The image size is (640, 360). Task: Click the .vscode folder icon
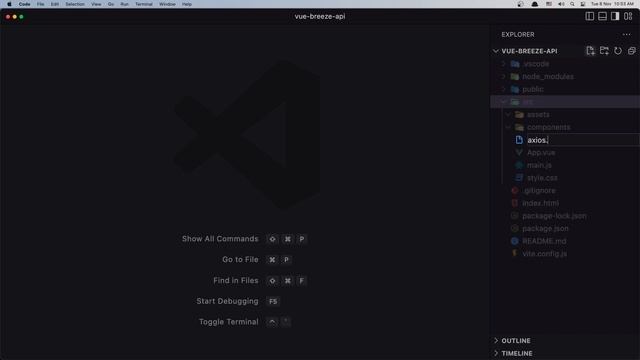[515, 64]
